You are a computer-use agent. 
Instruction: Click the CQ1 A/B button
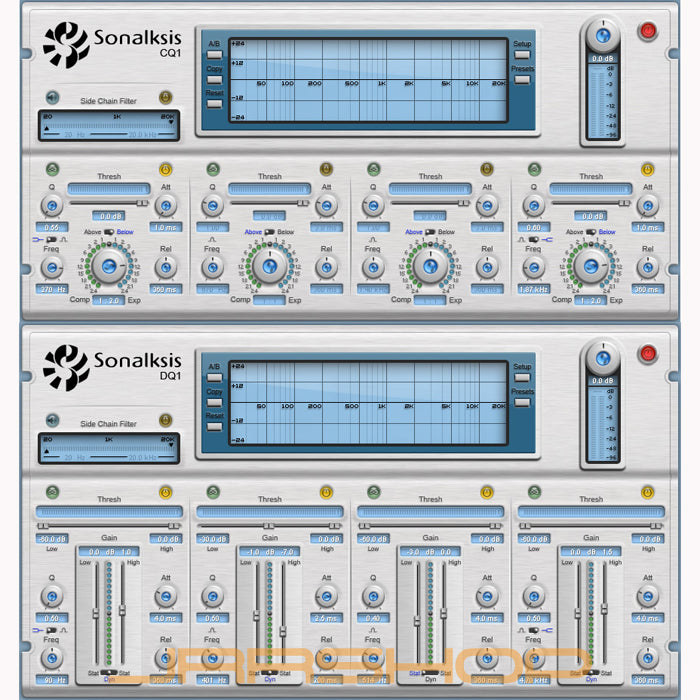point(214,54)
